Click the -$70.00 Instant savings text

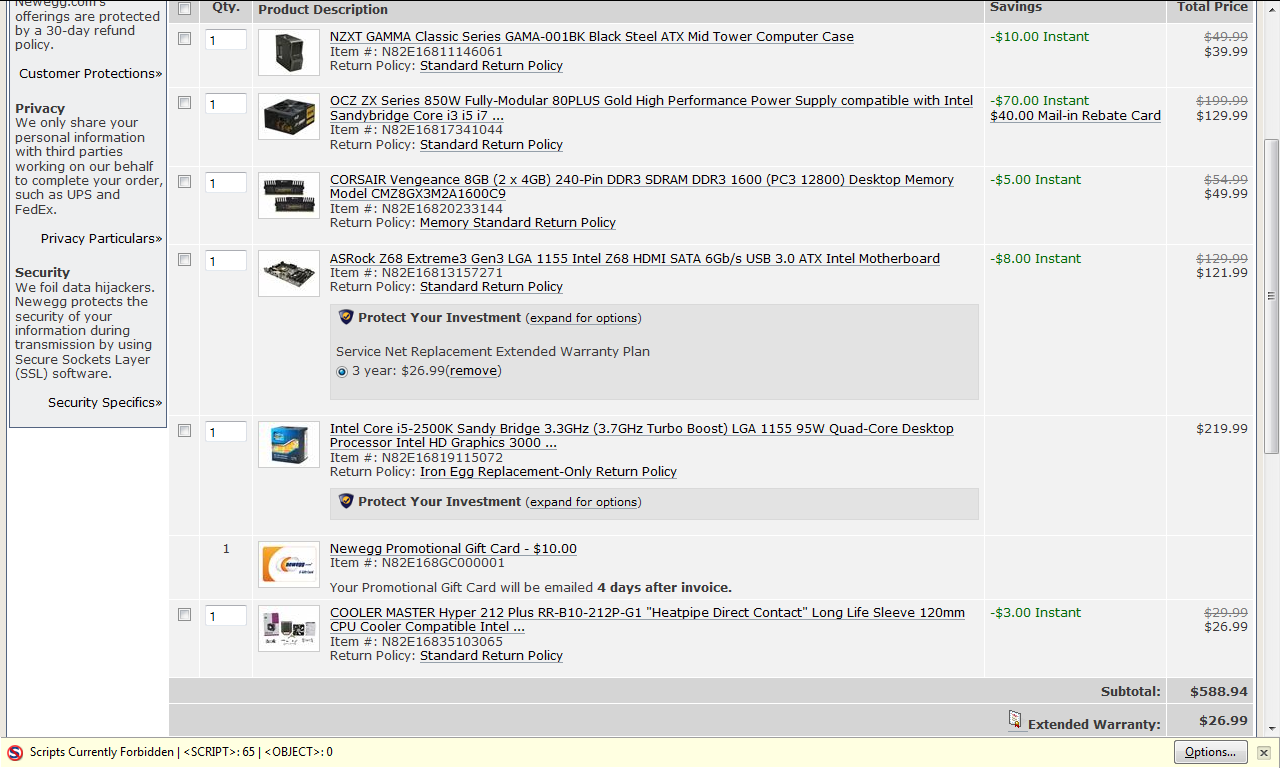coord(1040,101)
